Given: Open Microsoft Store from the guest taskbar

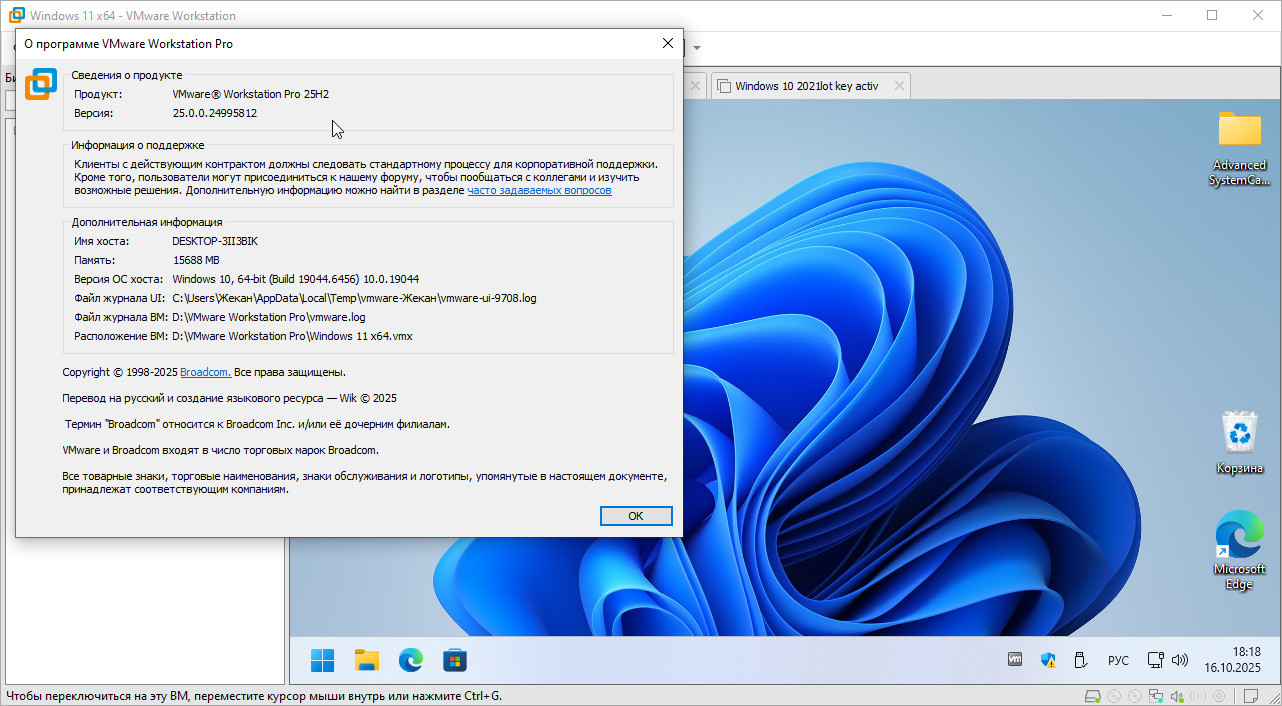Looking at the screenshot, I should coord(455,660).
